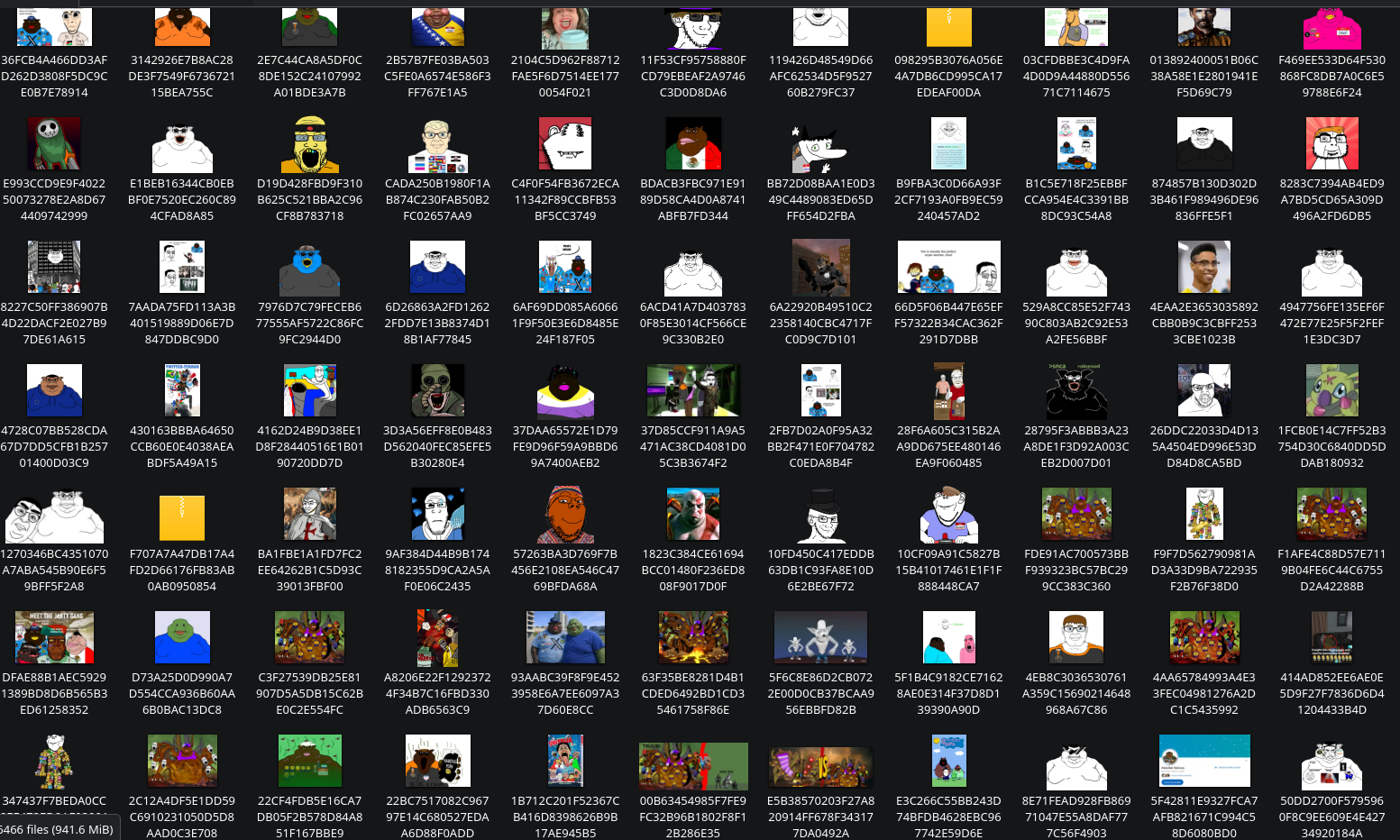Click the frog image D73A25D0D990A7
The height and width of the screenshot is (840, 1400).
(x=182, y=637)
